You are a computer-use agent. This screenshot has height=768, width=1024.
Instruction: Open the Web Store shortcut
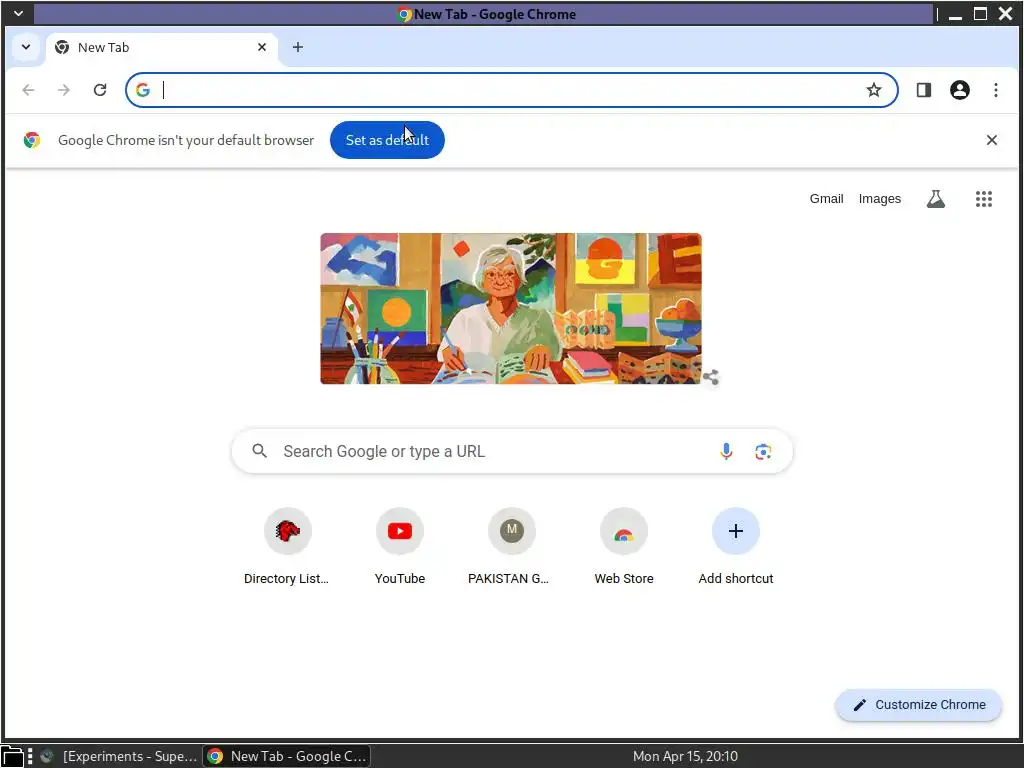tap(624, 547)
